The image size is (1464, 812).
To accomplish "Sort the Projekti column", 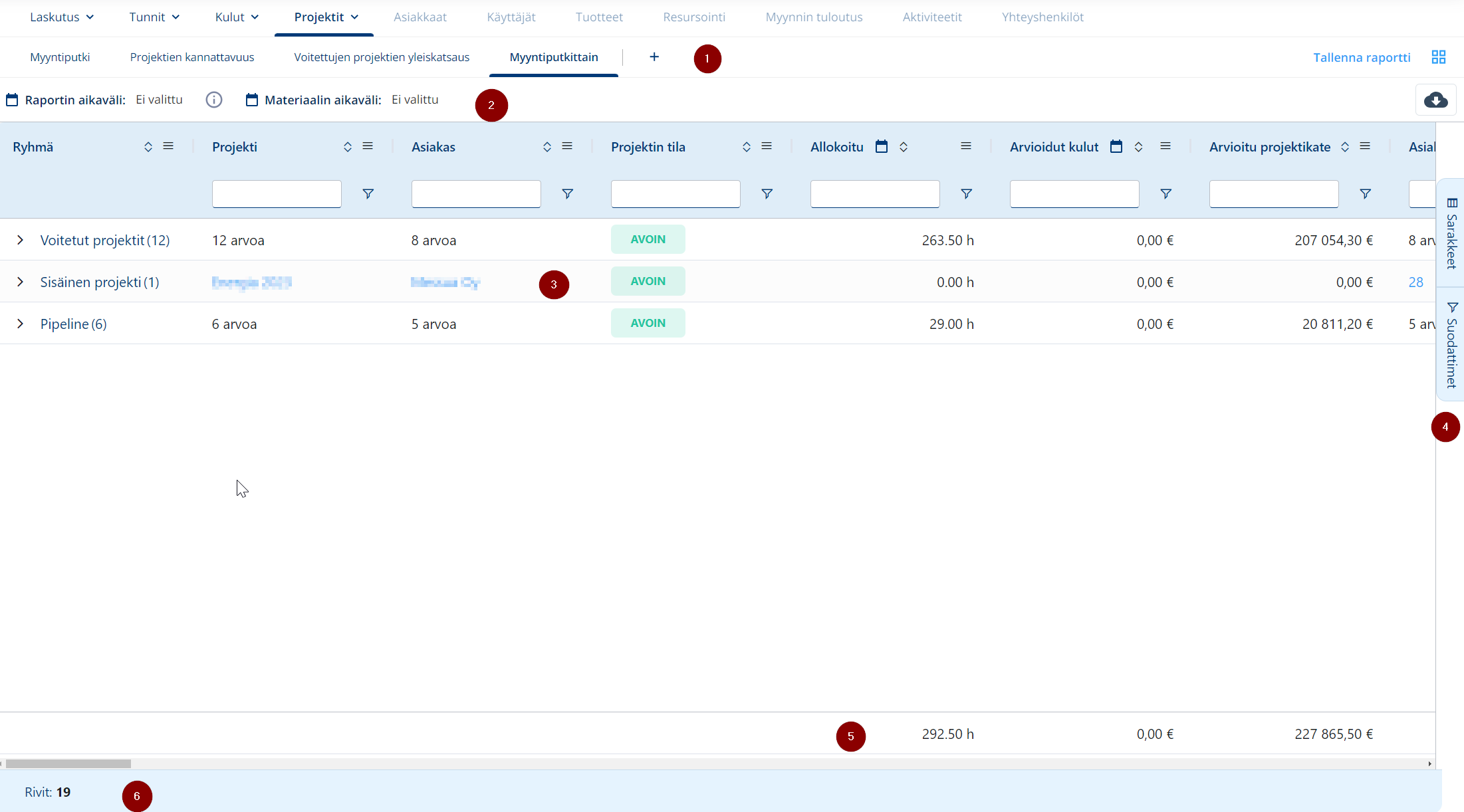I will 348,147.
